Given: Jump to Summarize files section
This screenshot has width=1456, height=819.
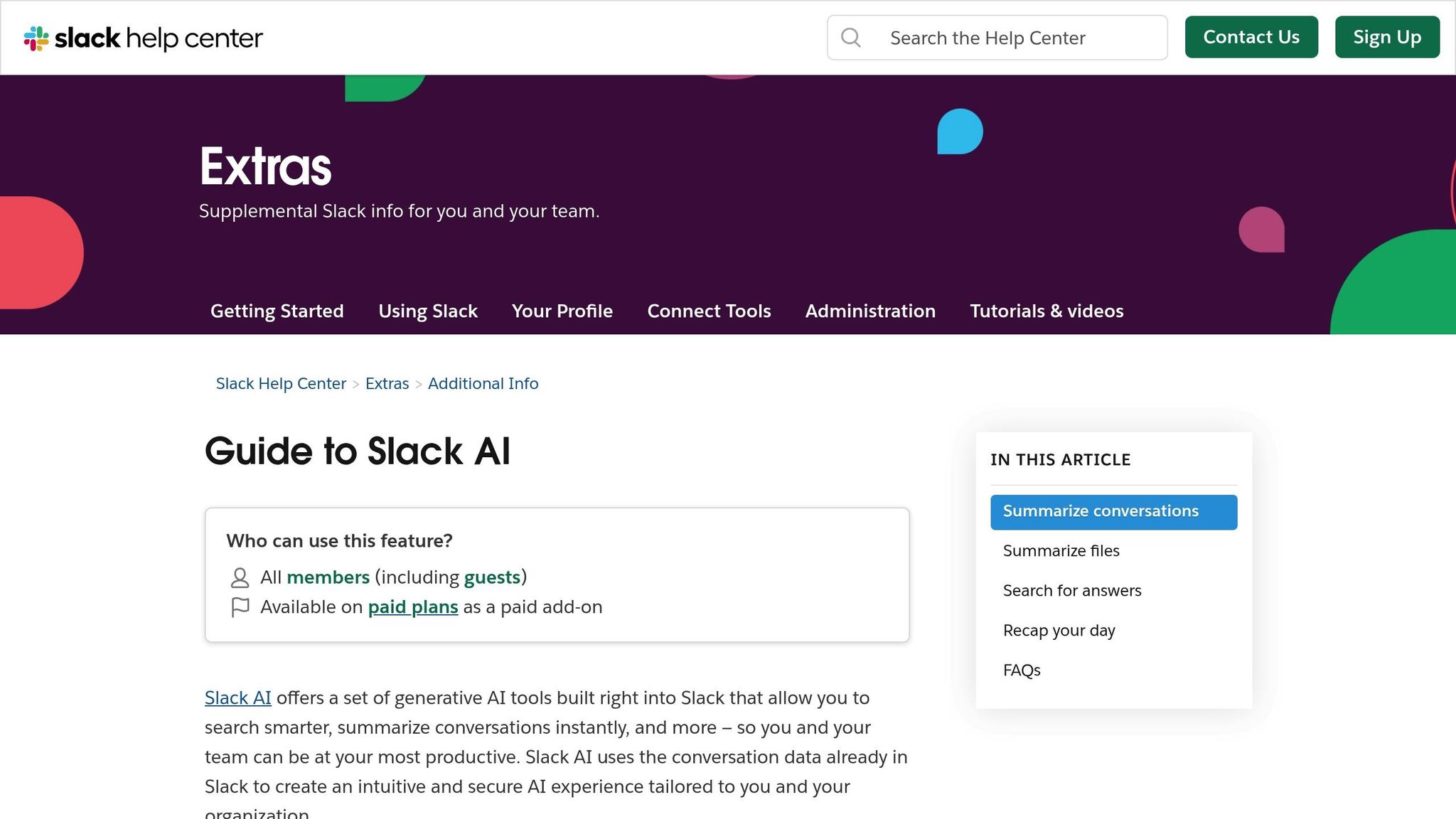Looking at the screenshot, I should (x=1061, y=551).
